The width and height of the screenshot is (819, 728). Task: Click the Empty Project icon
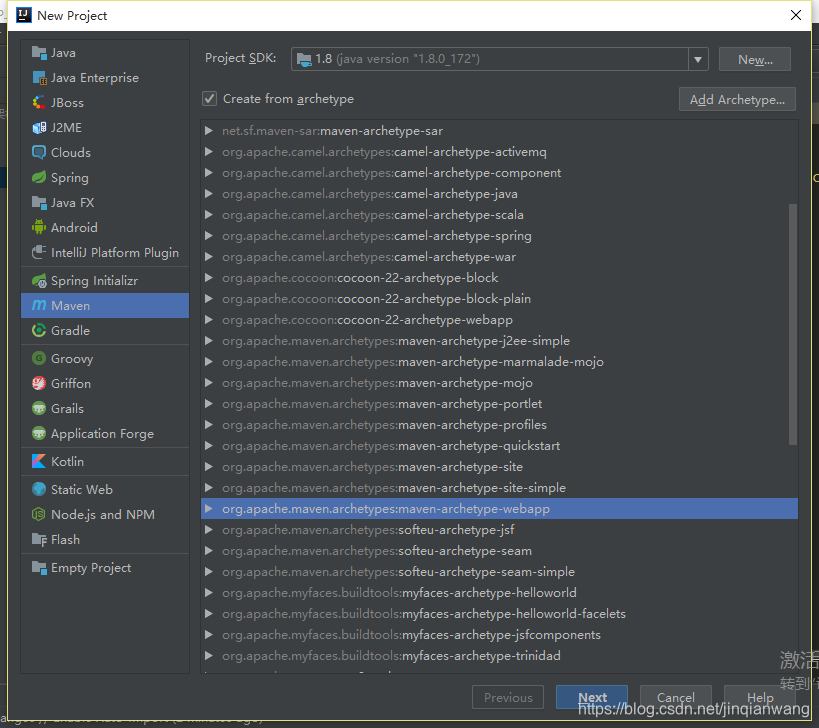39,568
